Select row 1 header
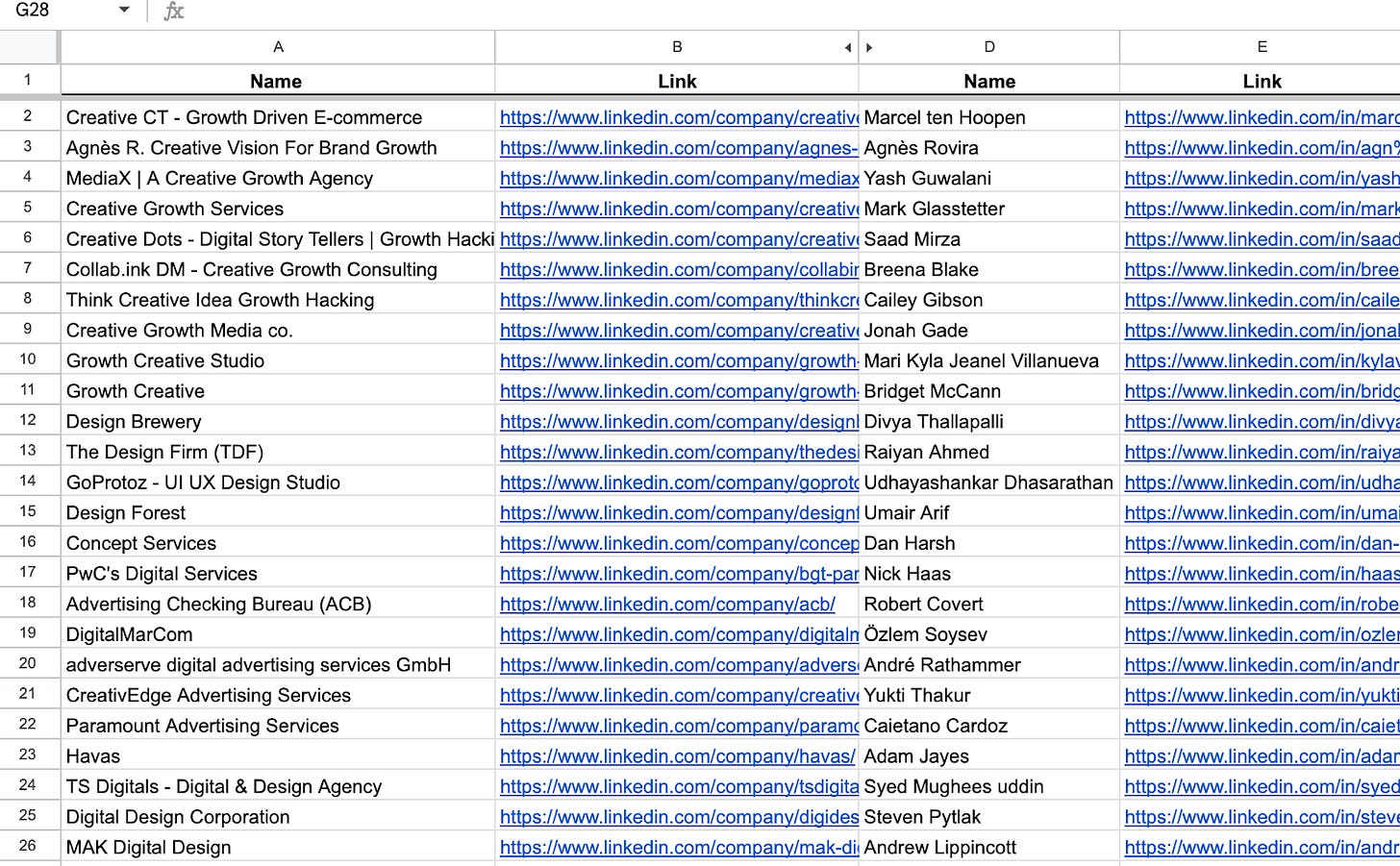The width and height of the screenshot is (1400, 866). [28, 81]
